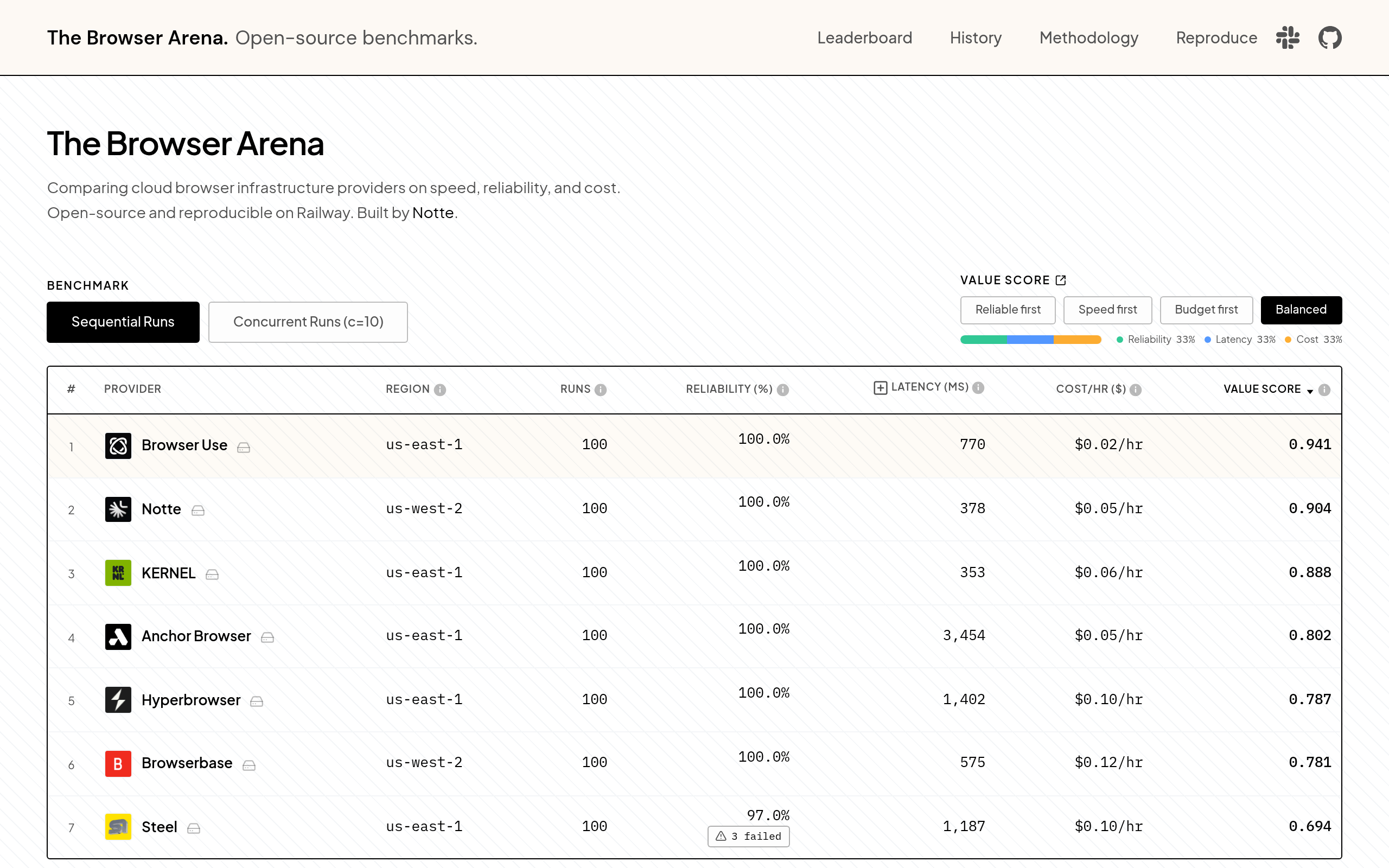
Task: Click the Reliability (%) column header
Action: coord(729,389)
